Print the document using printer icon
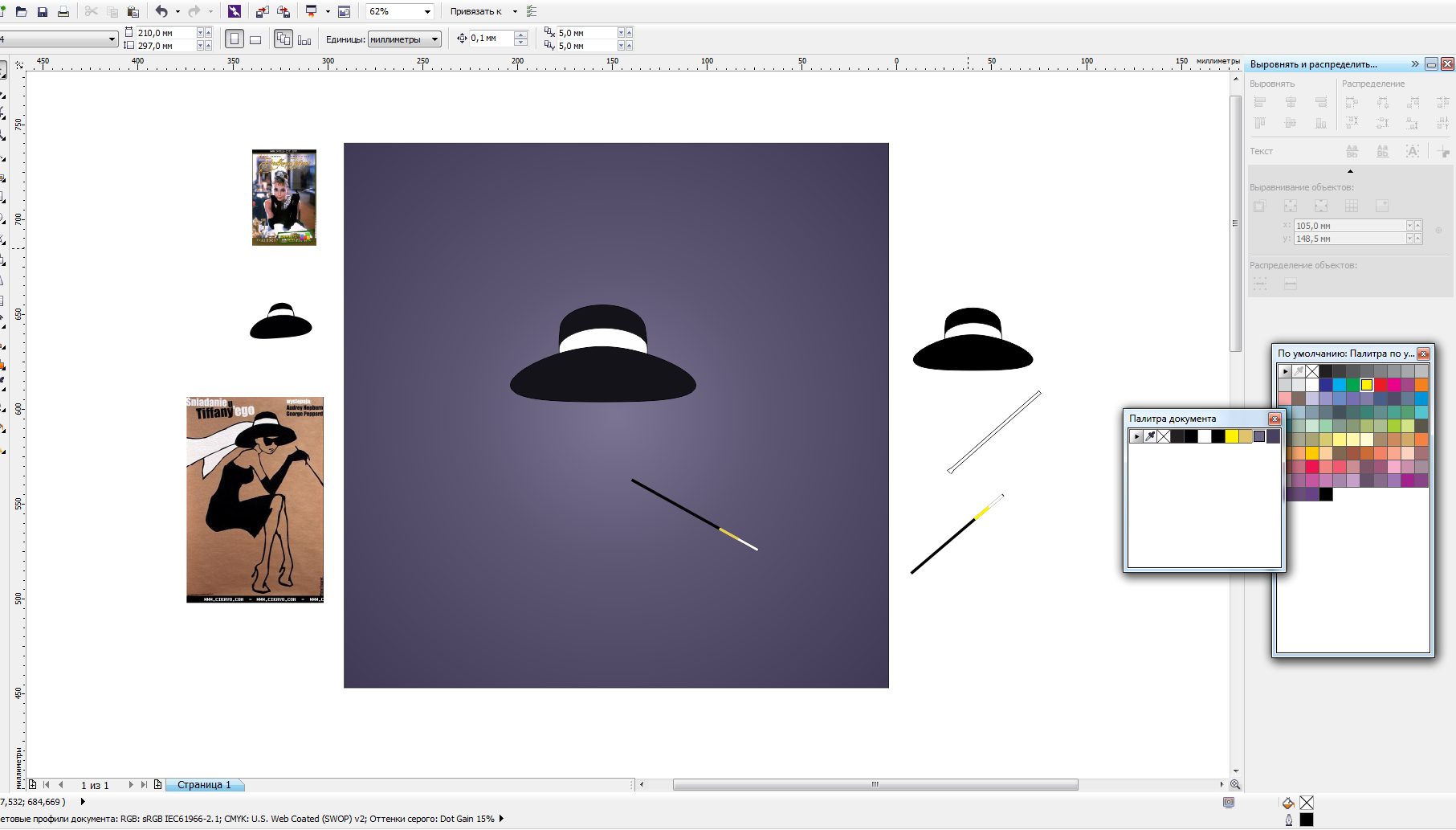The width and height of the screenshot is (1456, 830). pyautogui.click(x=63, y=11)
